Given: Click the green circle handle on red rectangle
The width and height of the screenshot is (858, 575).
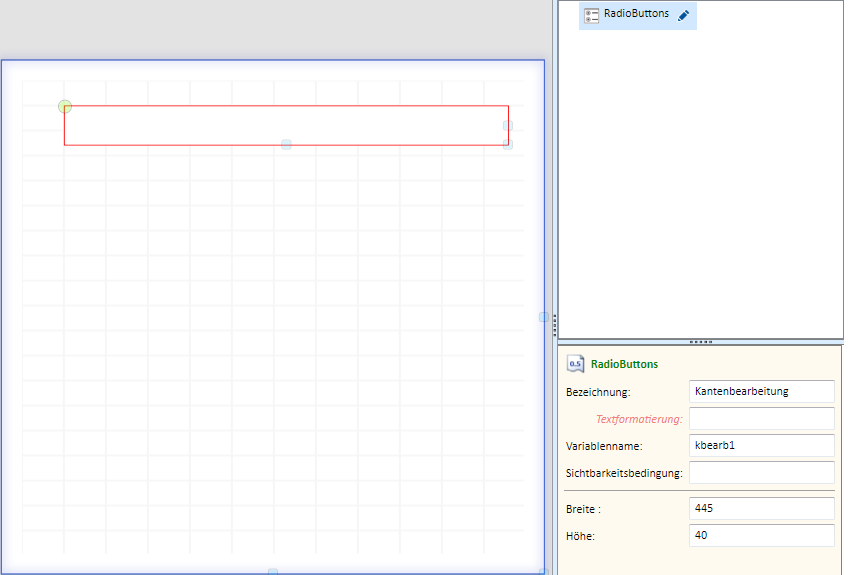Looking at the screenshot, I should (65, 106).
